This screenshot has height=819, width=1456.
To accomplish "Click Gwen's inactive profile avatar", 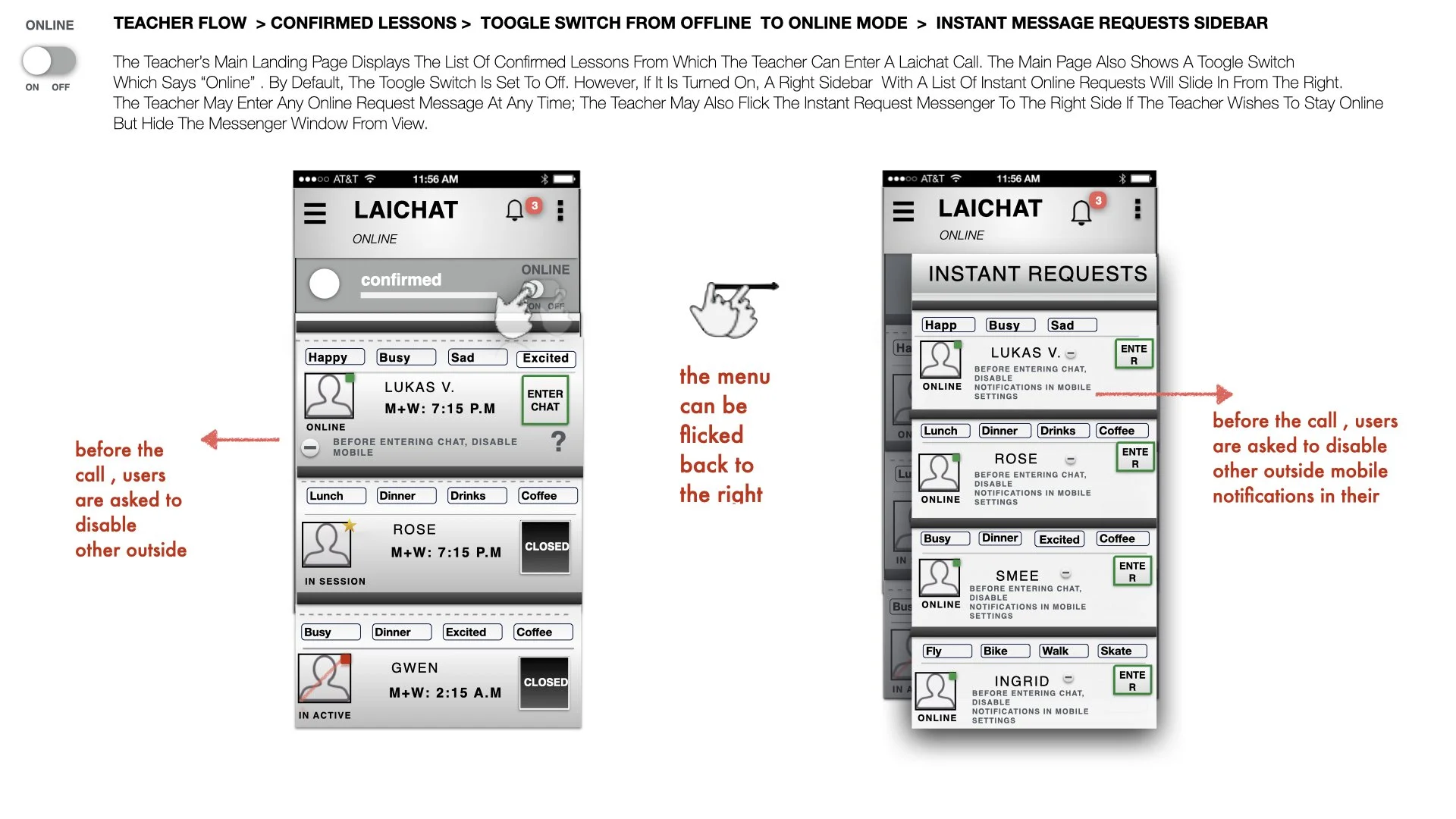I will pos(325,678).
